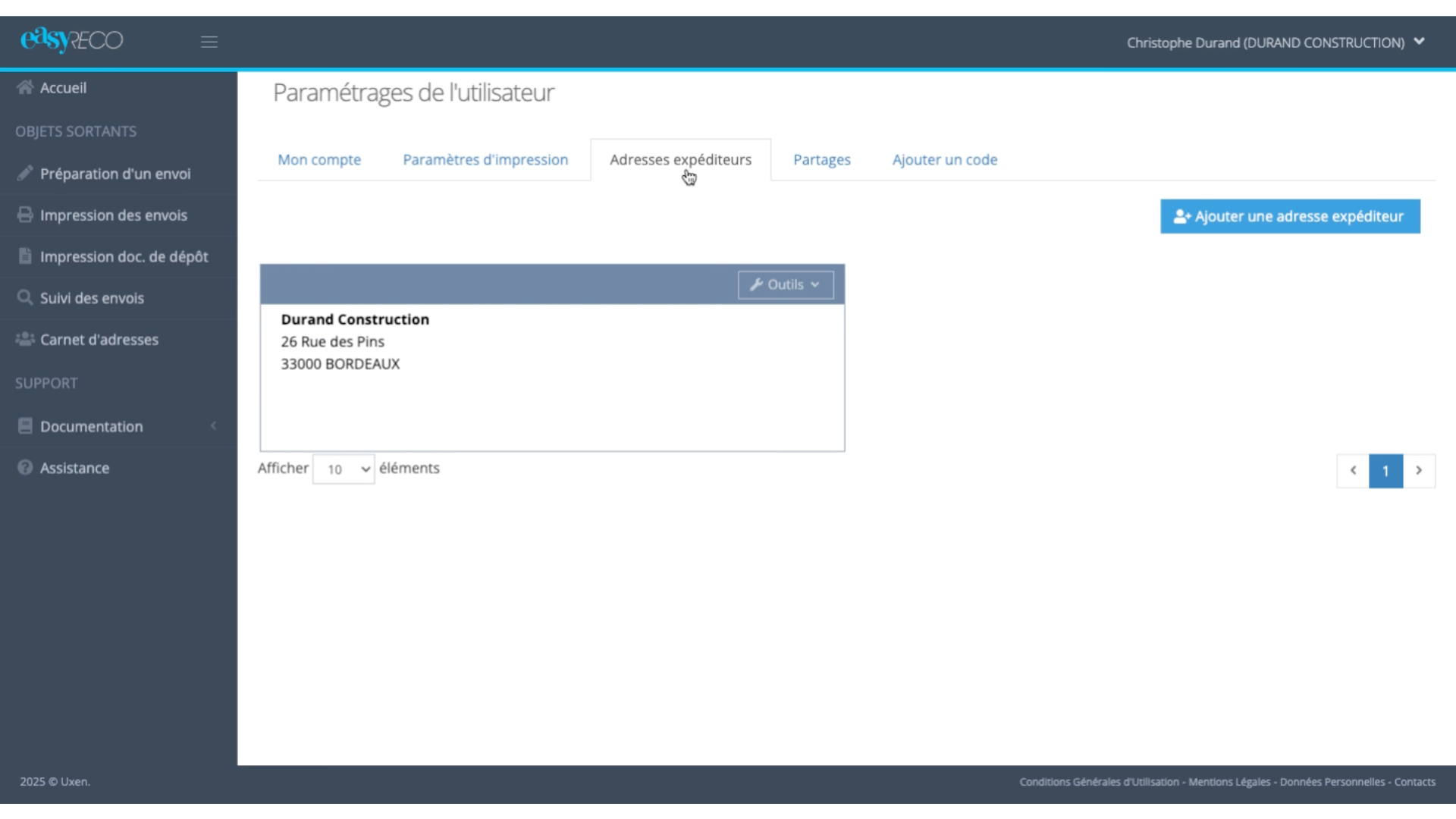Switch to Partages tab

click(x=822, y=160)
